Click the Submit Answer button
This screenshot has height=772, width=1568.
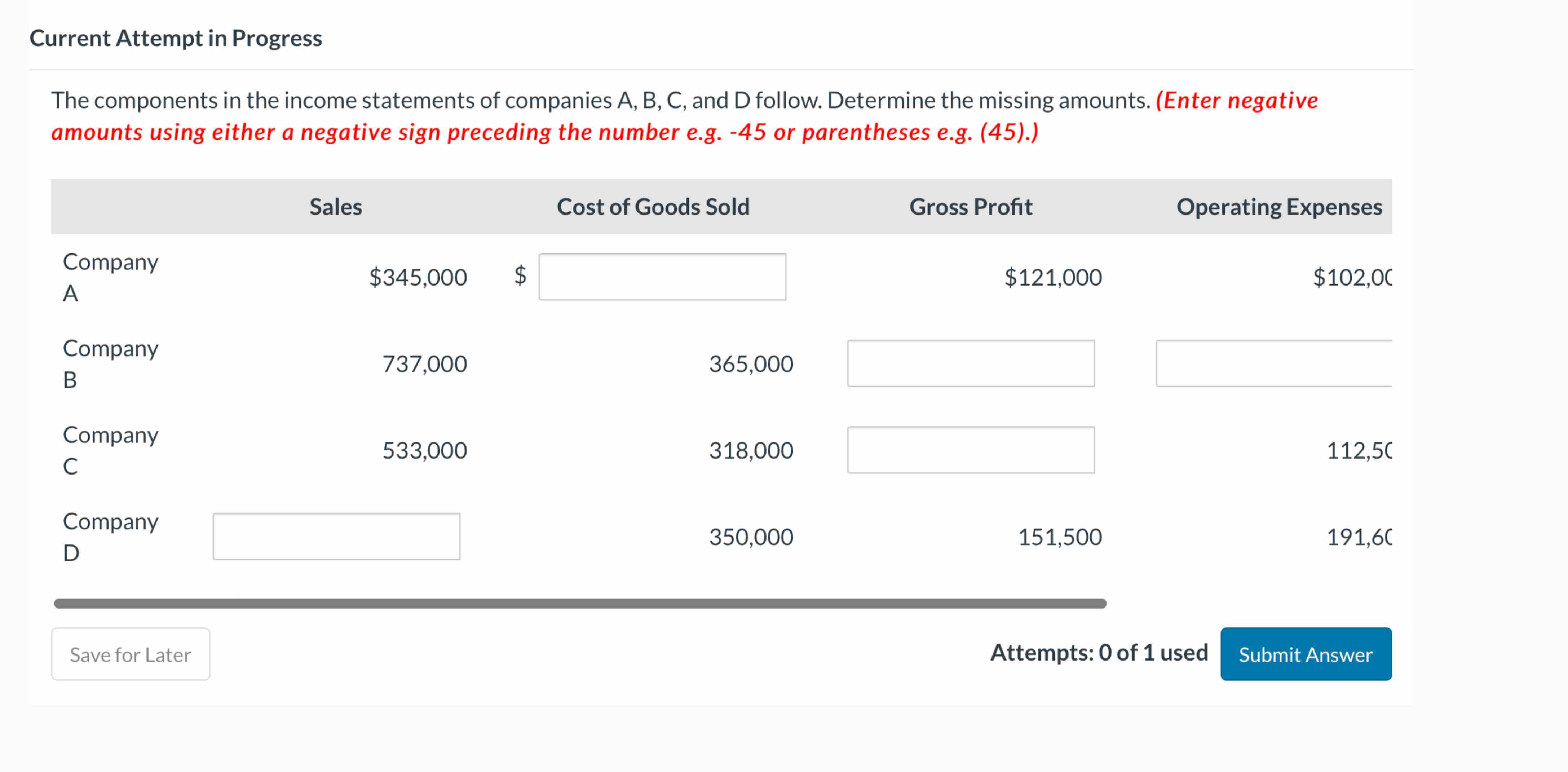[1306, 654]
